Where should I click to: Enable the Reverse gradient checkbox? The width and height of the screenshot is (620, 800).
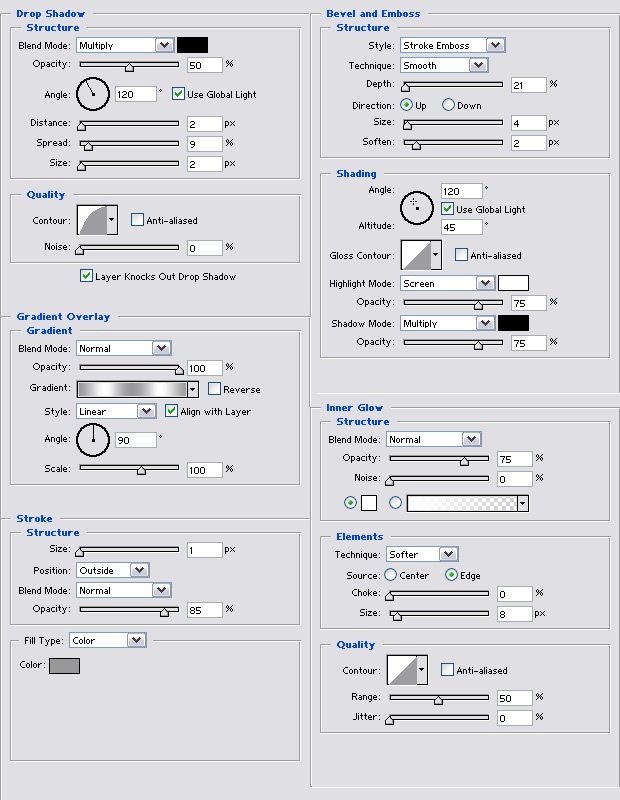pyautogui.click(x=215, y=389)
